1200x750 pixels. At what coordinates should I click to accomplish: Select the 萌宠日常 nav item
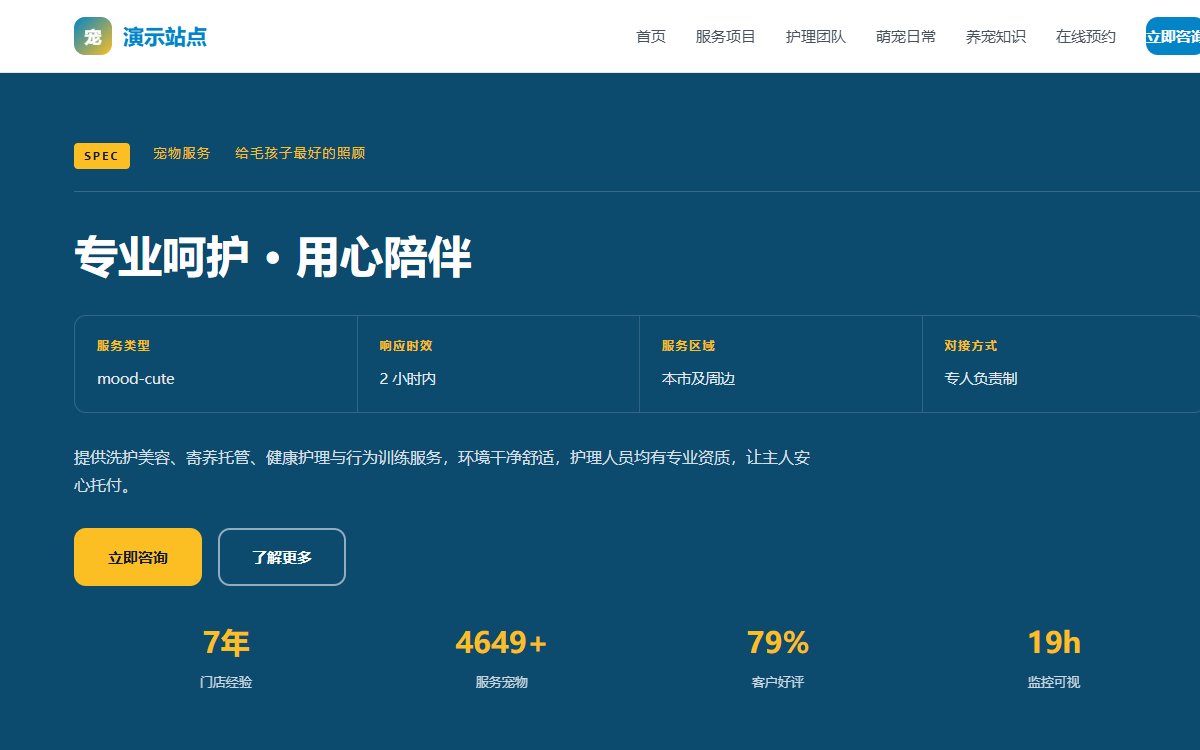[x=906, y=37]
